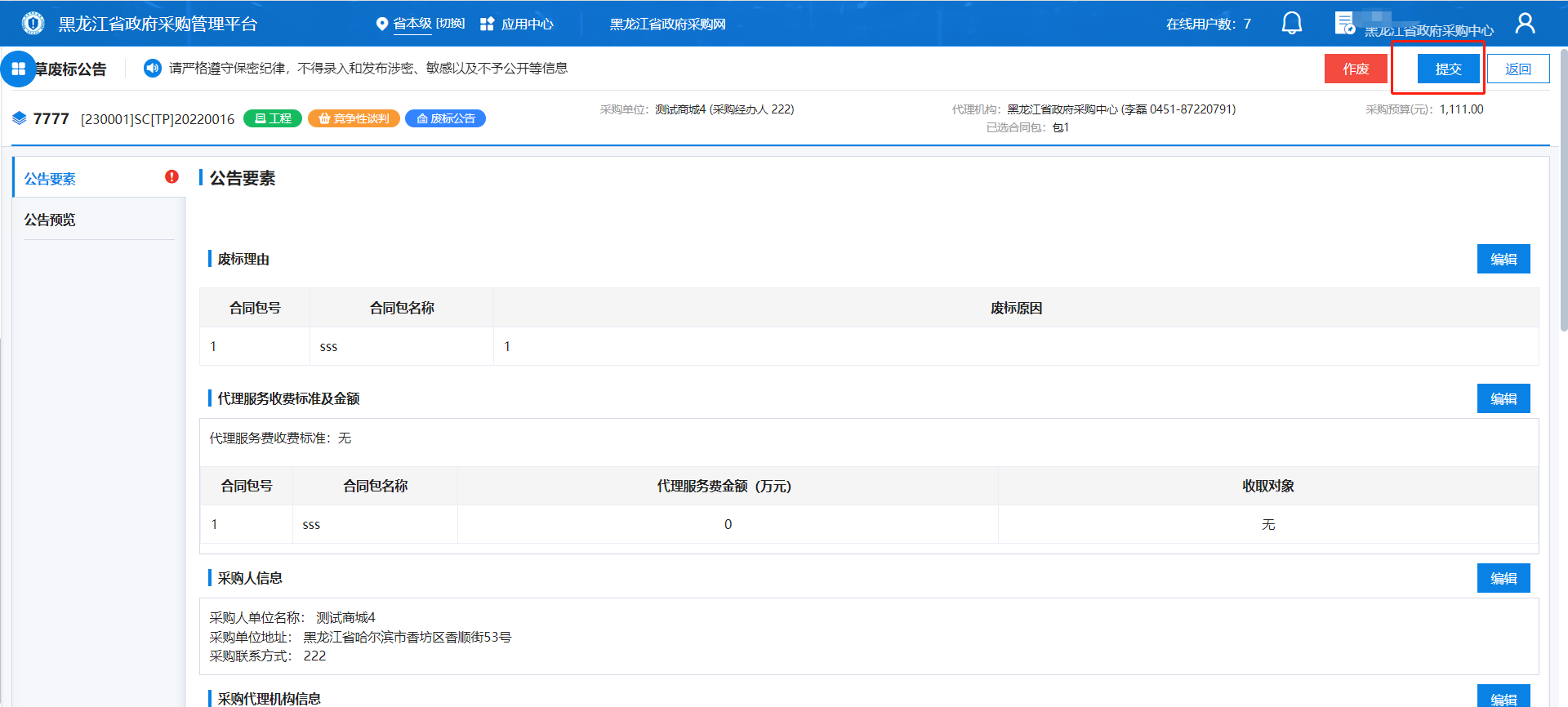The height and width of the screenshot is (707, 1568).
Task: Click the speaker announcement icon
Action: [x=153, y=68]
